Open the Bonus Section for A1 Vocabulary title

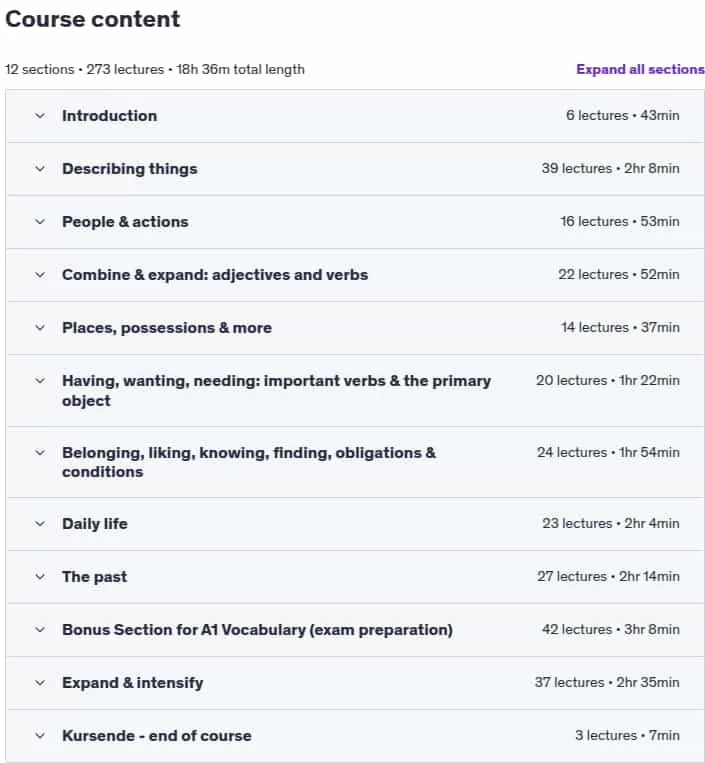point(257,630)
